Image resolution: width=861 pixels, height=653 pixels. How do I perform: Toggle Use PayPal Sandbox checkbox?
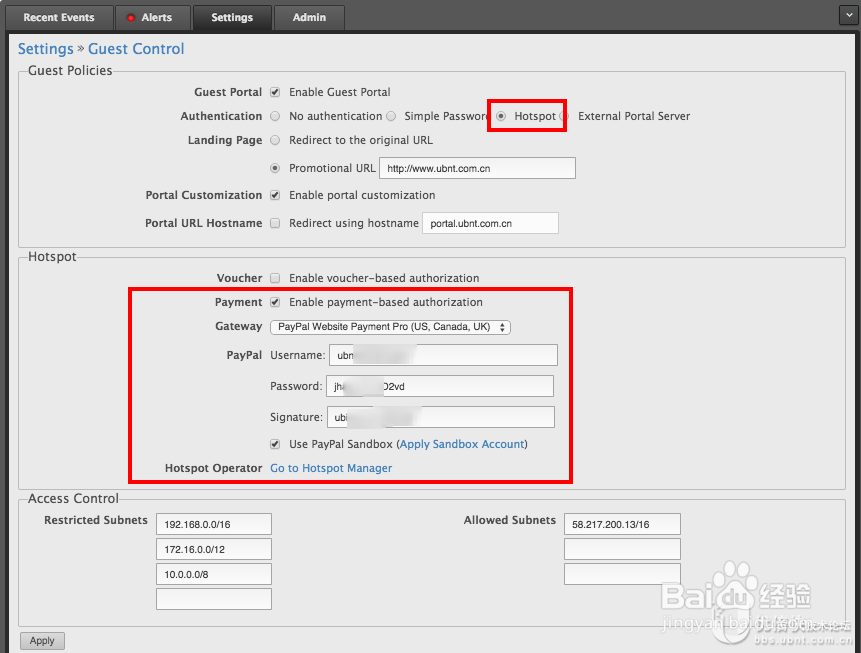point(275,444)
